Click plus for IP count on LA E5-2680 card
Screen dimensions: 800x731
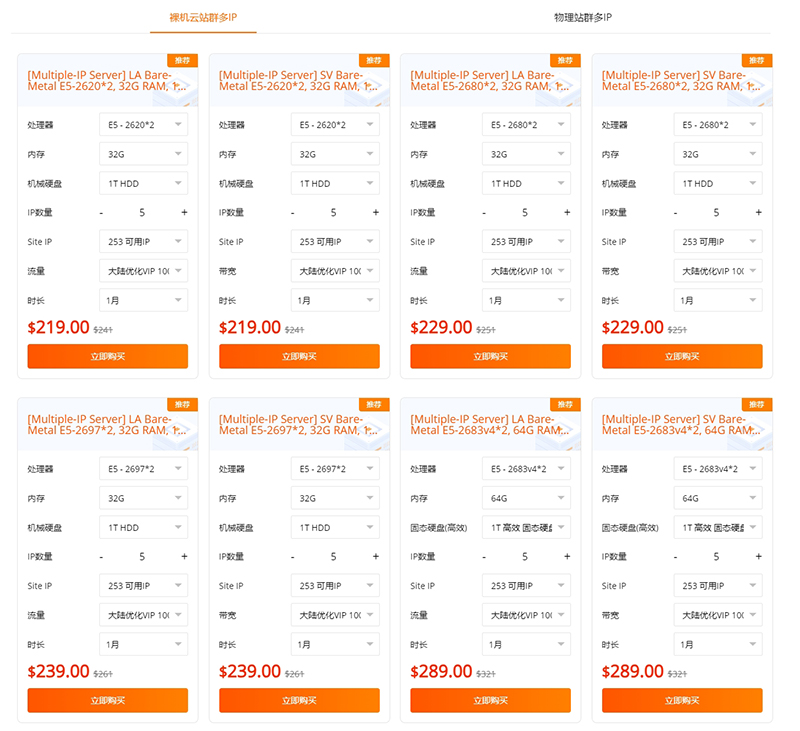tap(567, 212)
